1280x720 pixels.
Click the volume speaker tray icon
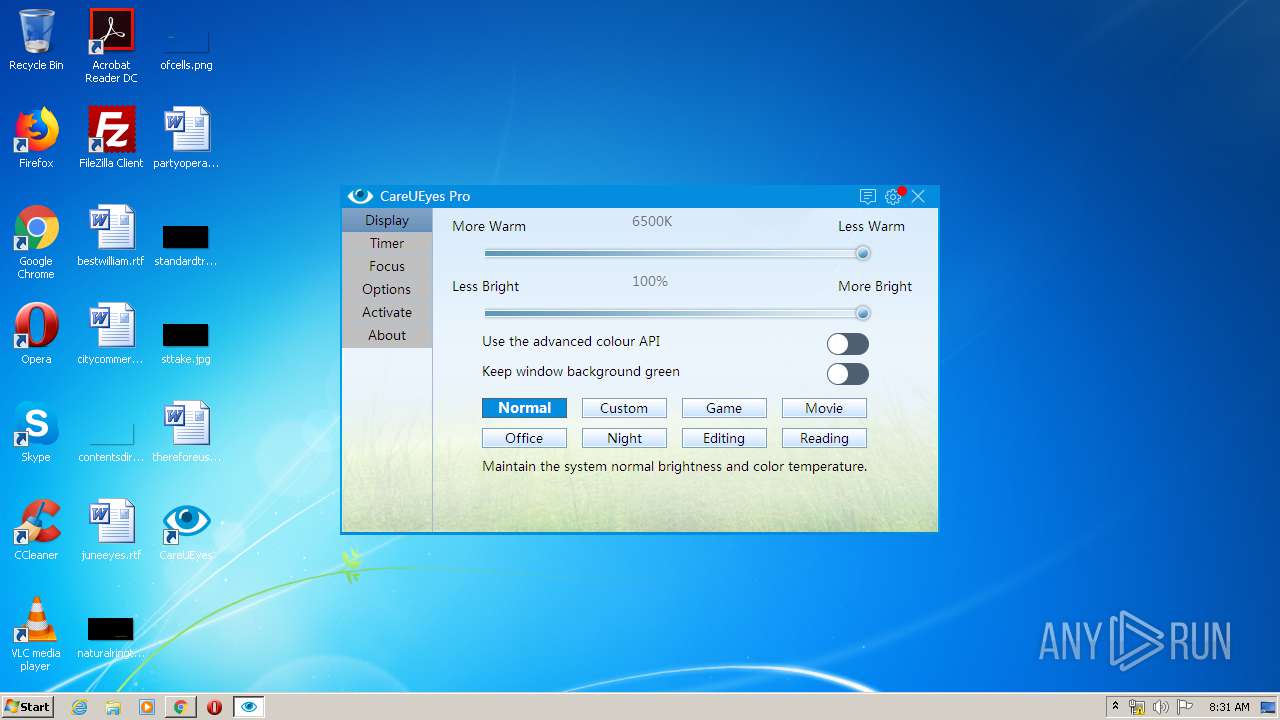click(1161, 707)
